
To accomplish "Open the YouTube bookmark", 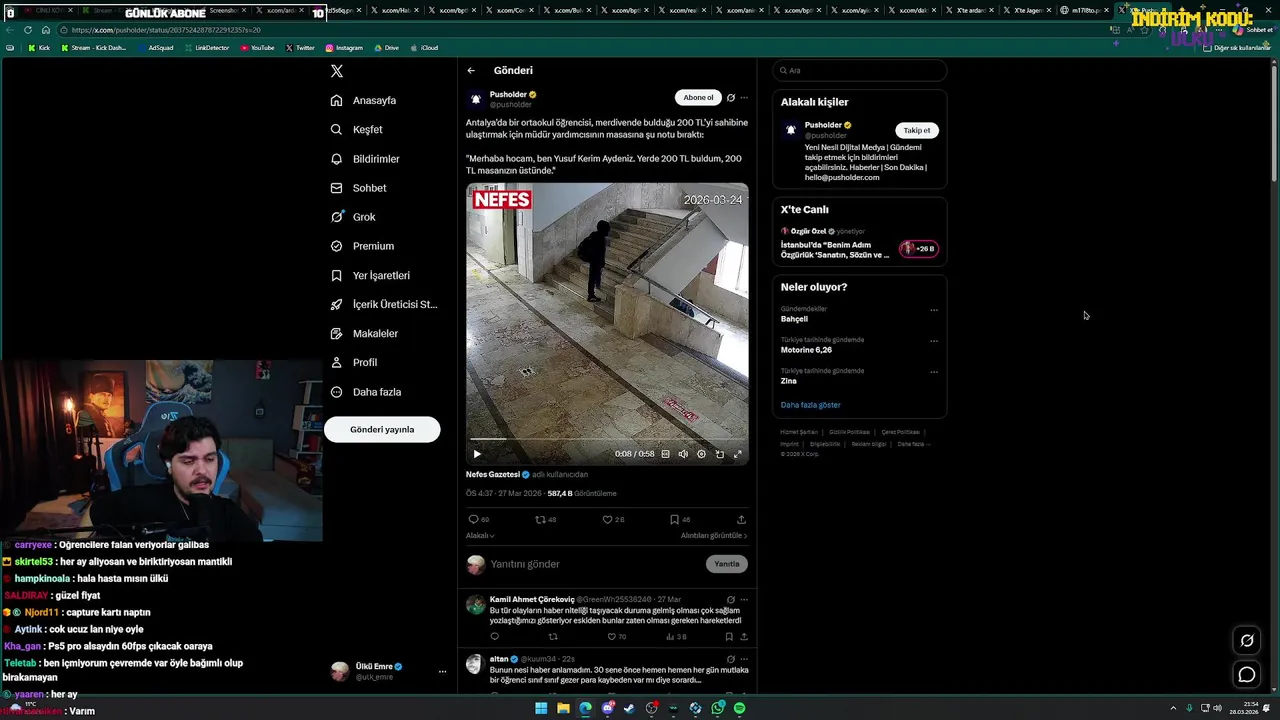I will [257, 48].
